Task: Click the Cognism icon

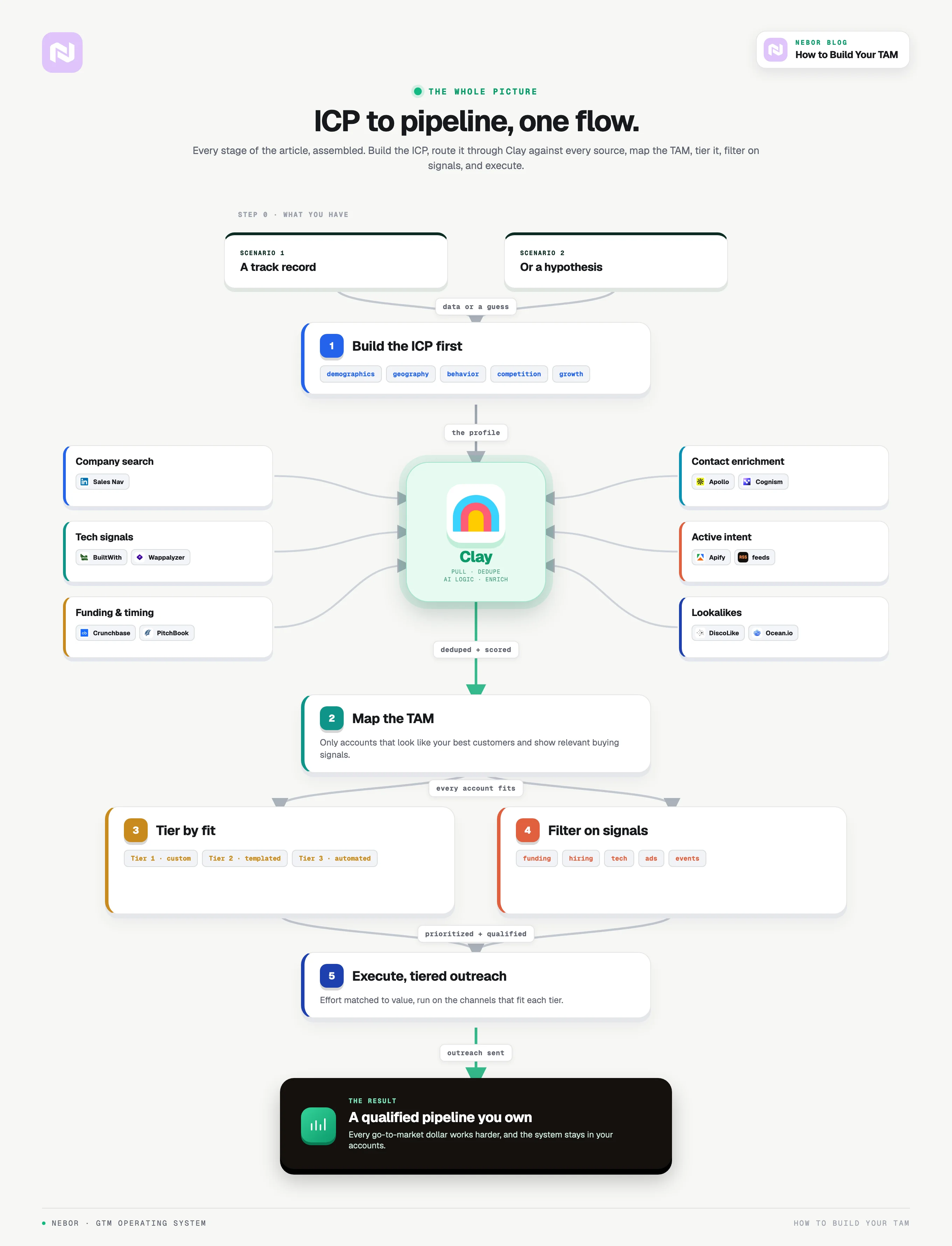Action: (x=747, y=482)
